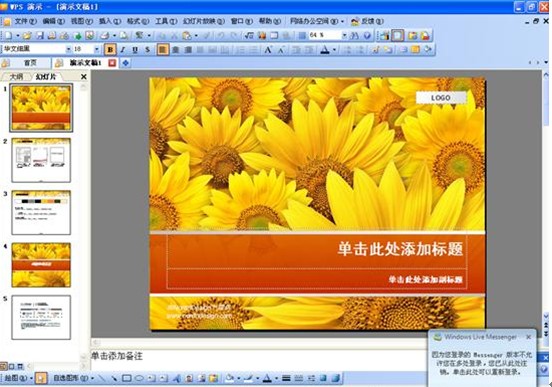Image resolution: width=552 pixels, height=387 pixels.
Task: Click the paste clipboard icon
Action: 187,35
